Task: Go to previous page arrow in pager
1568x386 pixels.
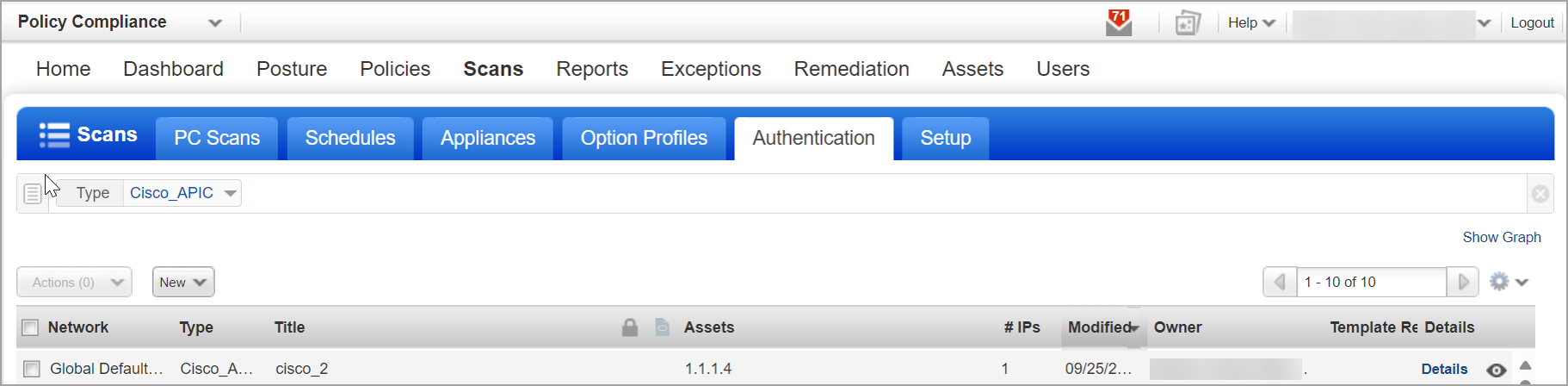Action: coord(1280,282)
